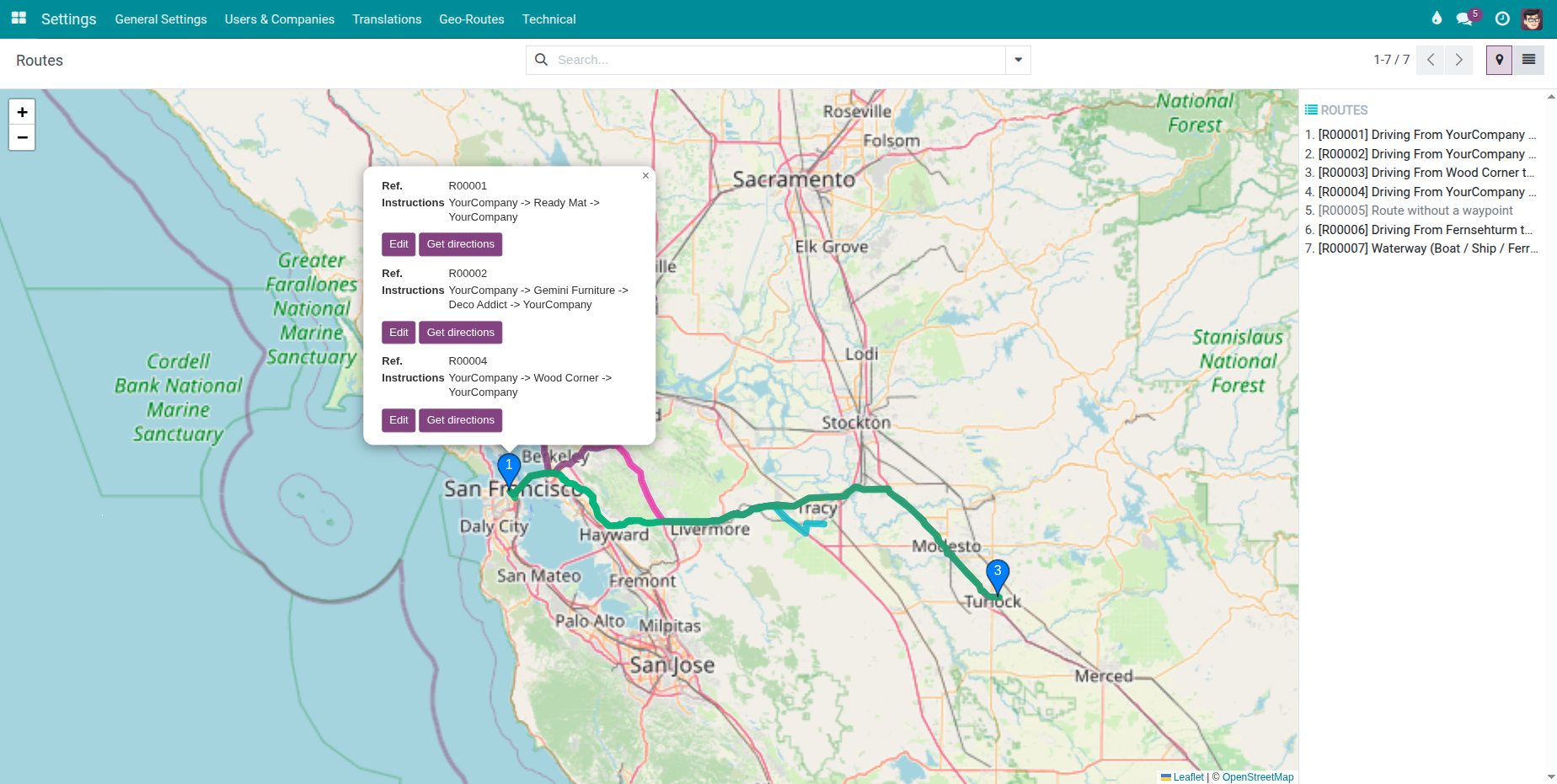1557x784 pixels.
Task: Click the search magnifier icon
Action: [542, 60]
